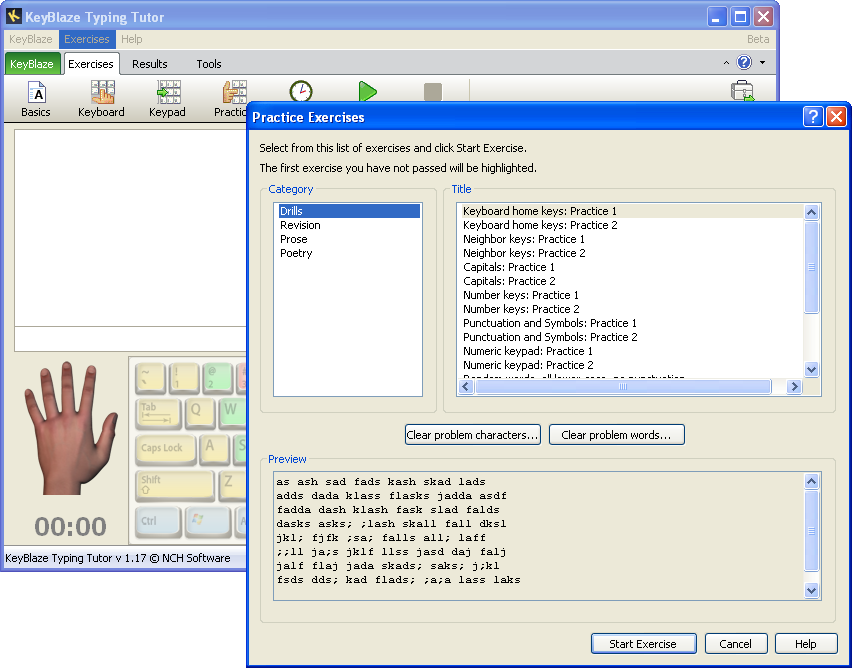Open the Basics exercises icon
The width and height of the screenshot is (852, 668).
point(36,99)
